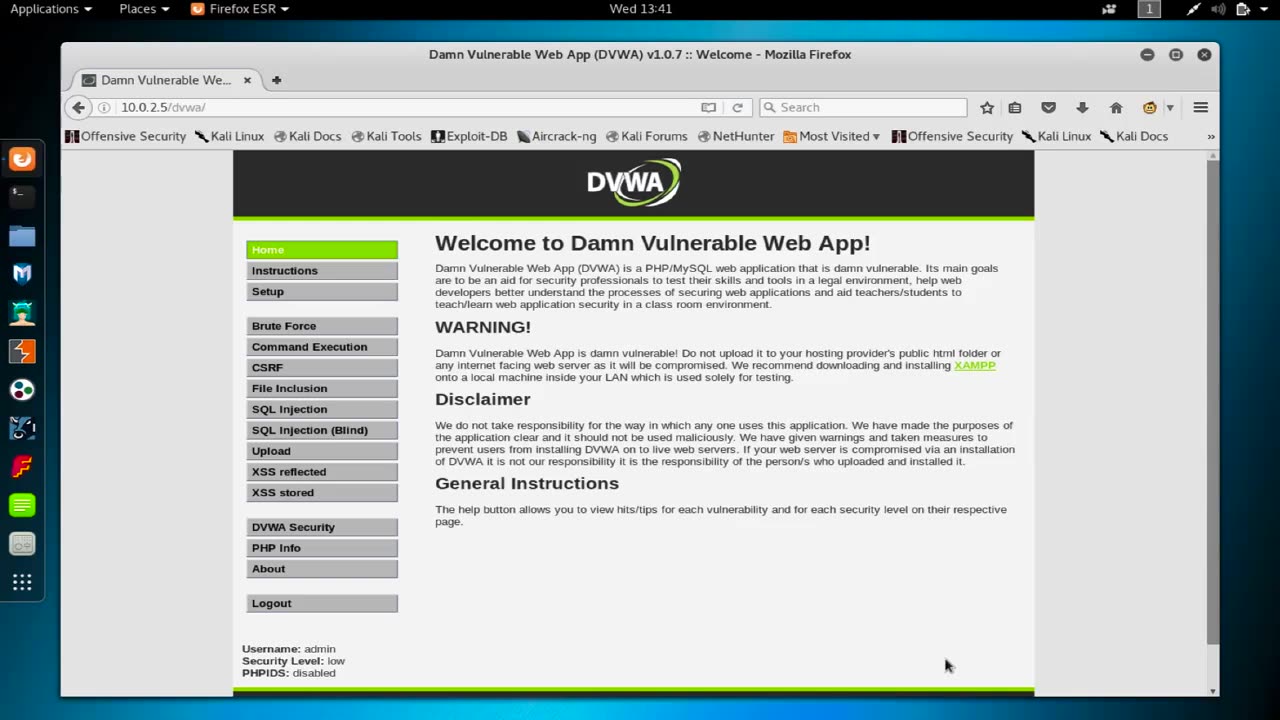Open the Setup page
The width and height of the screenshot is (1280, 720).
(322, 292)
